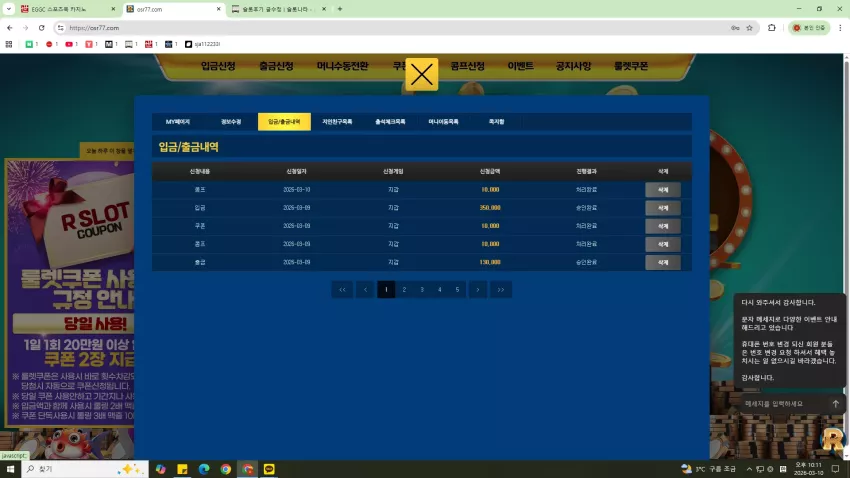Delete the 130,000 withdrawal record row
Viewport: 850px width, 478px height.
(662, 262)
